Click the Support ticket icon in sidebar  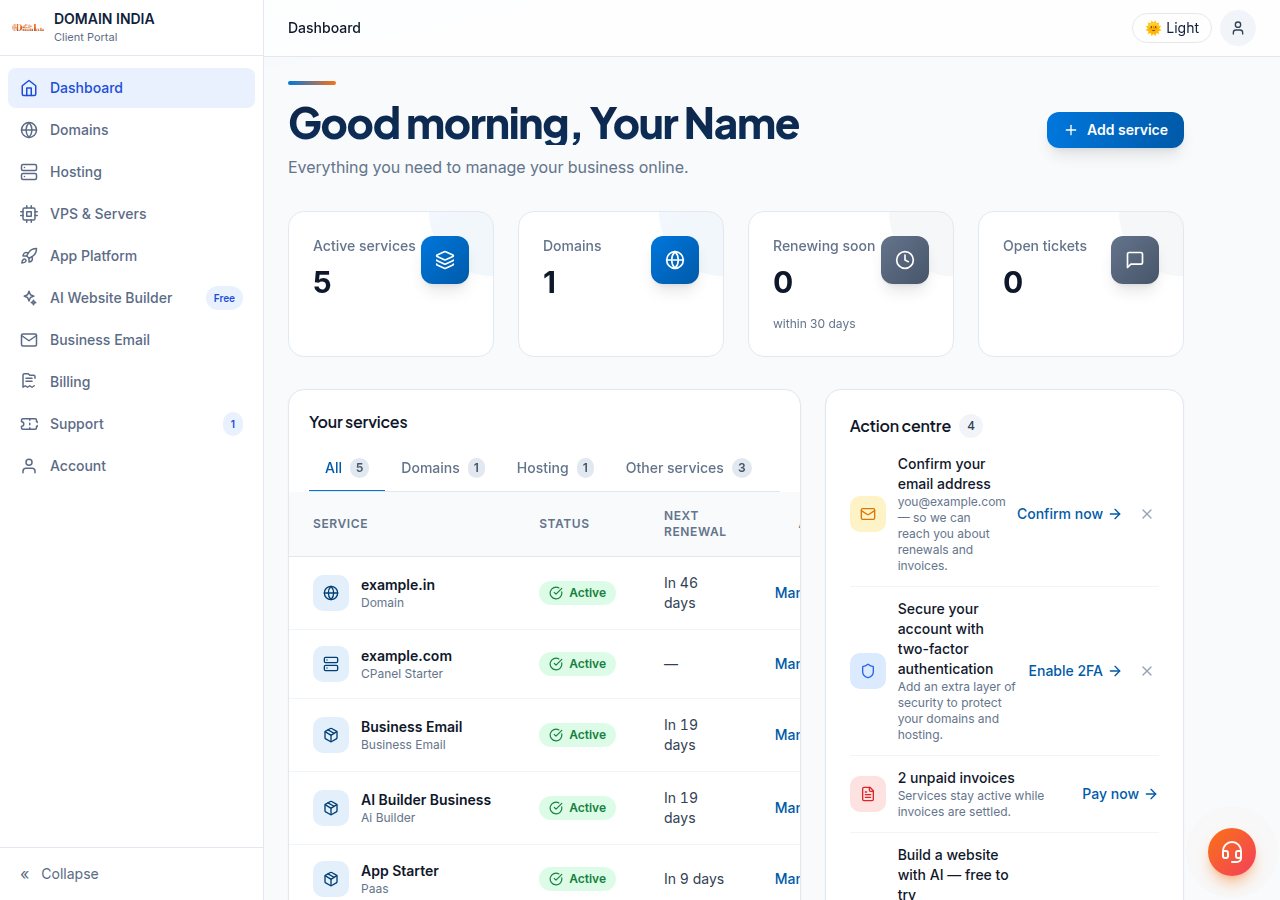(x=29, y=424)
